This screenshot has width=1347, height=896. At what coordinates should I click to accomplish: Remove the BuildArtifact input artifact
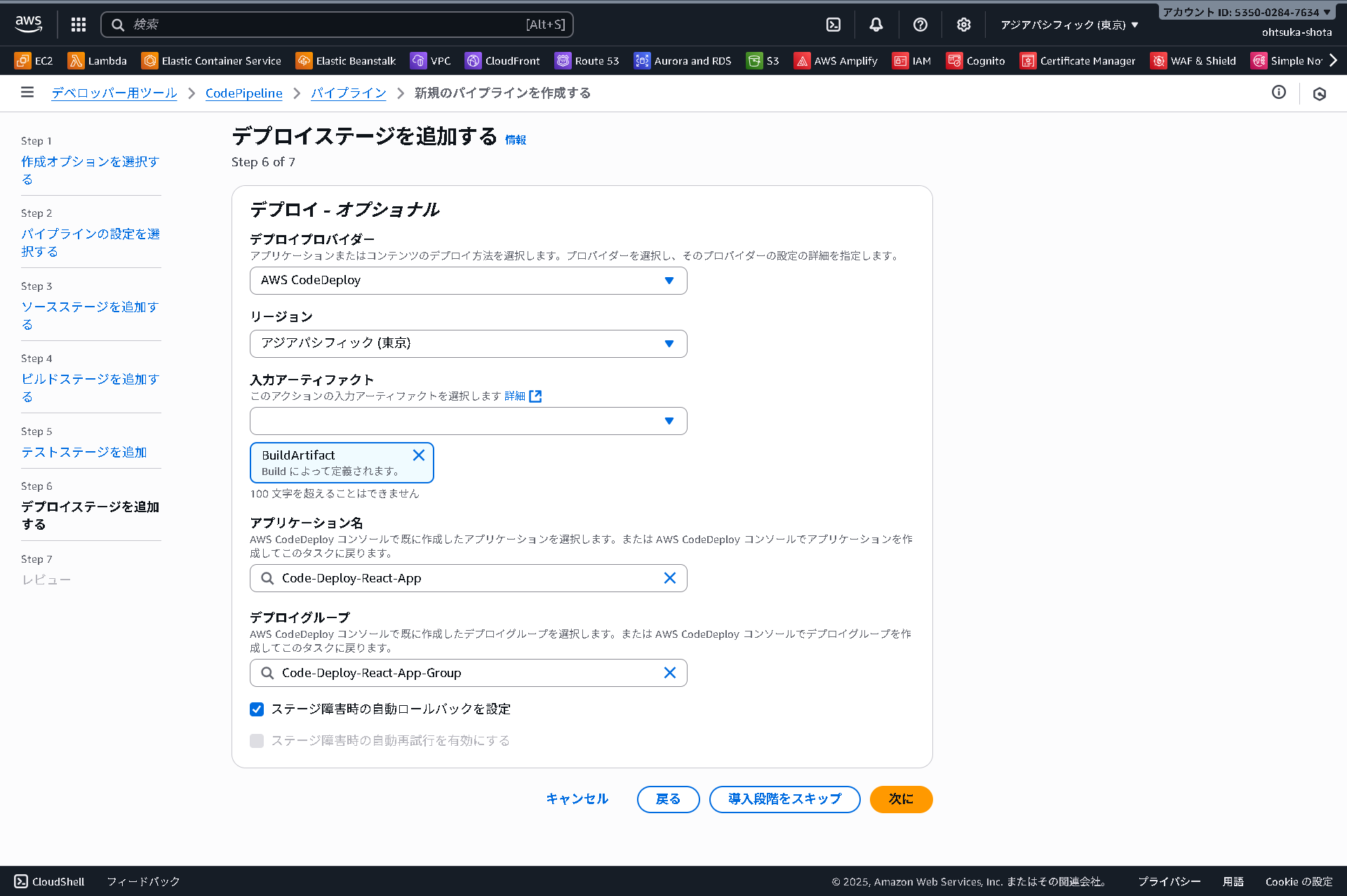point(419,455)
